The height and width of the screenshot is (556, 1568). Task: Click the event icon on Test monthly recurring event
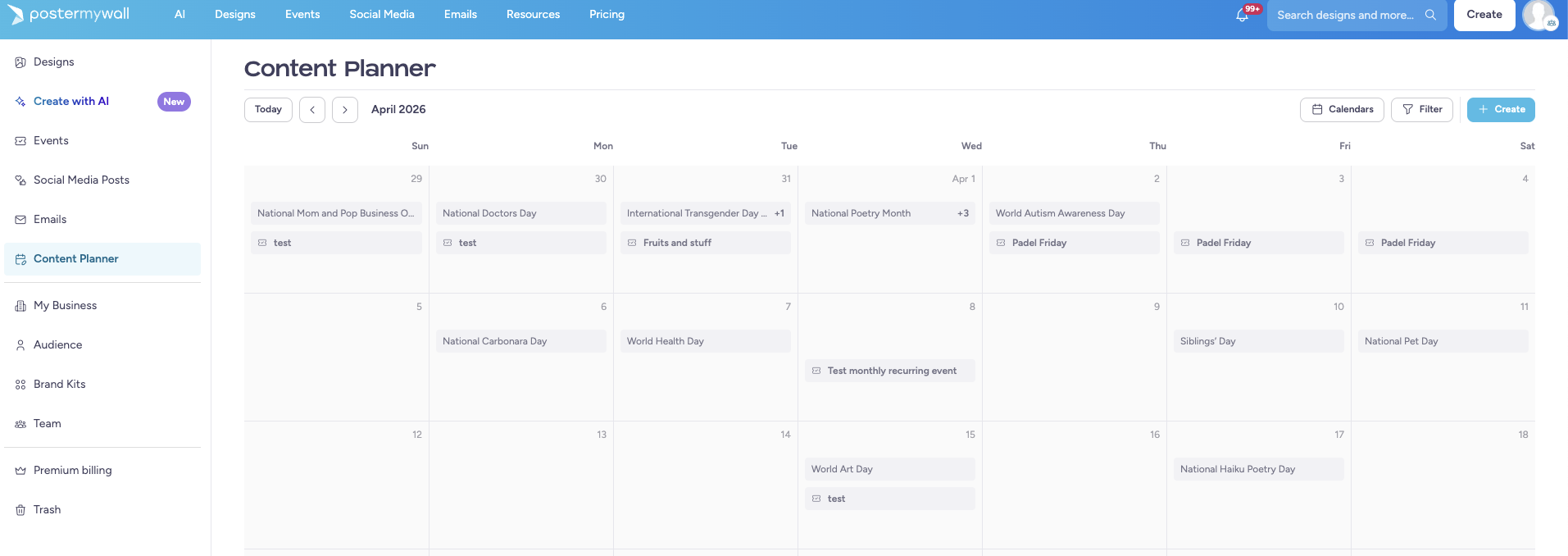pyautogui.click(x=816, y=371)
